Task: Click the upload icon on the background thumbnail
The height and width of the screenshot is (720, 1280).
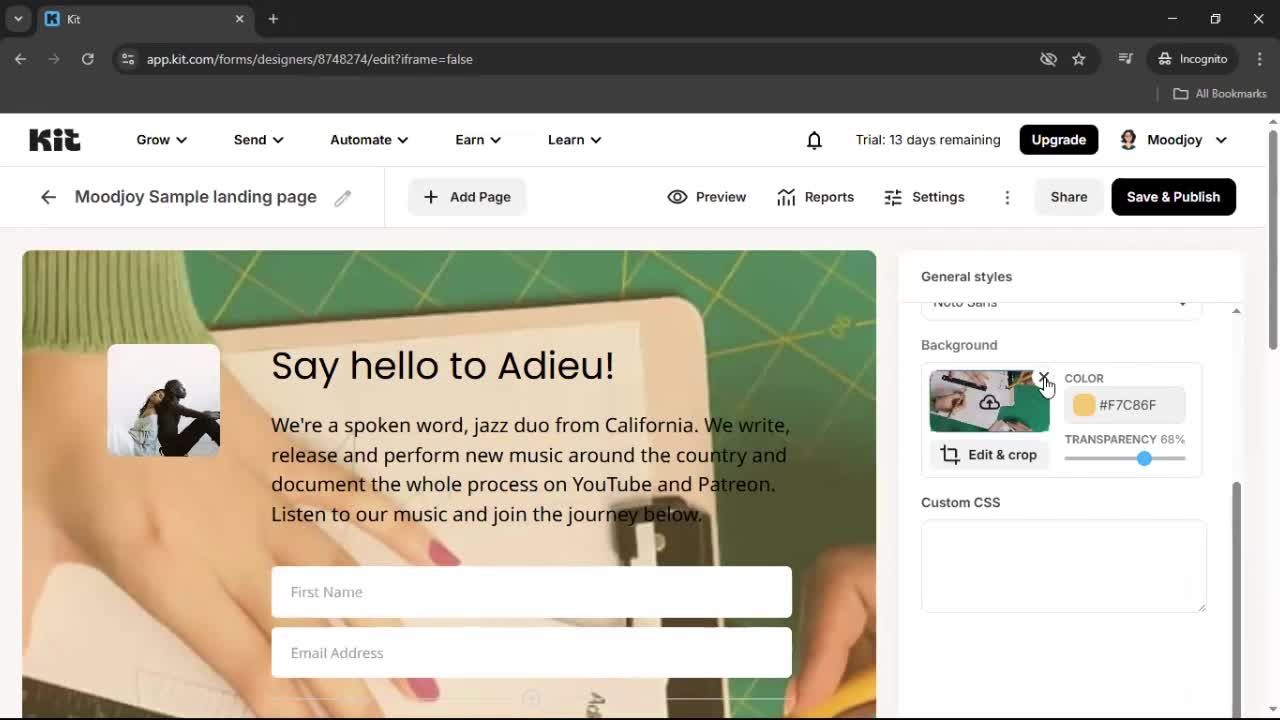Action: point(989,401)
